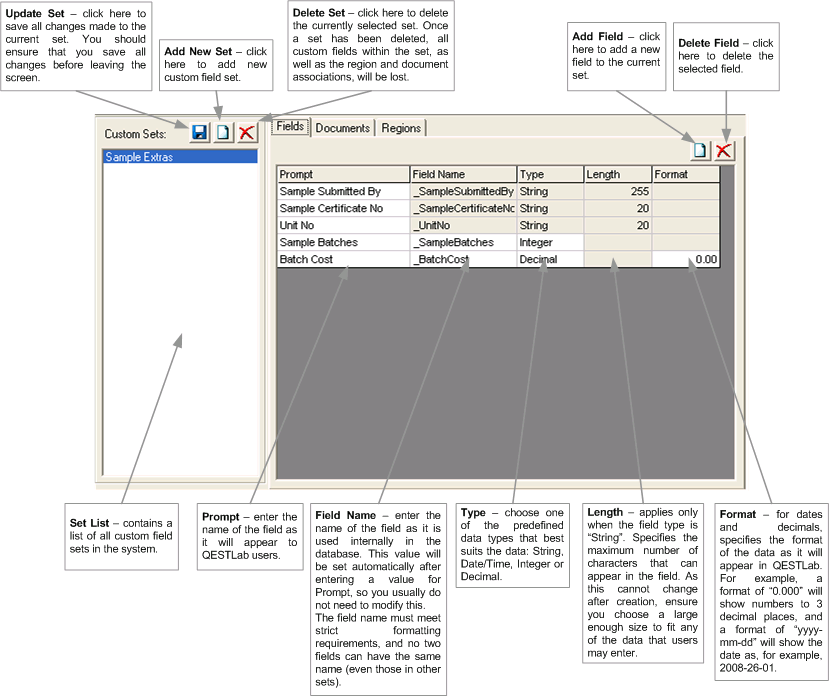Click the Sample Submitted By prompt cell
This screenshot has width=829, height=696.
(342, 191)
